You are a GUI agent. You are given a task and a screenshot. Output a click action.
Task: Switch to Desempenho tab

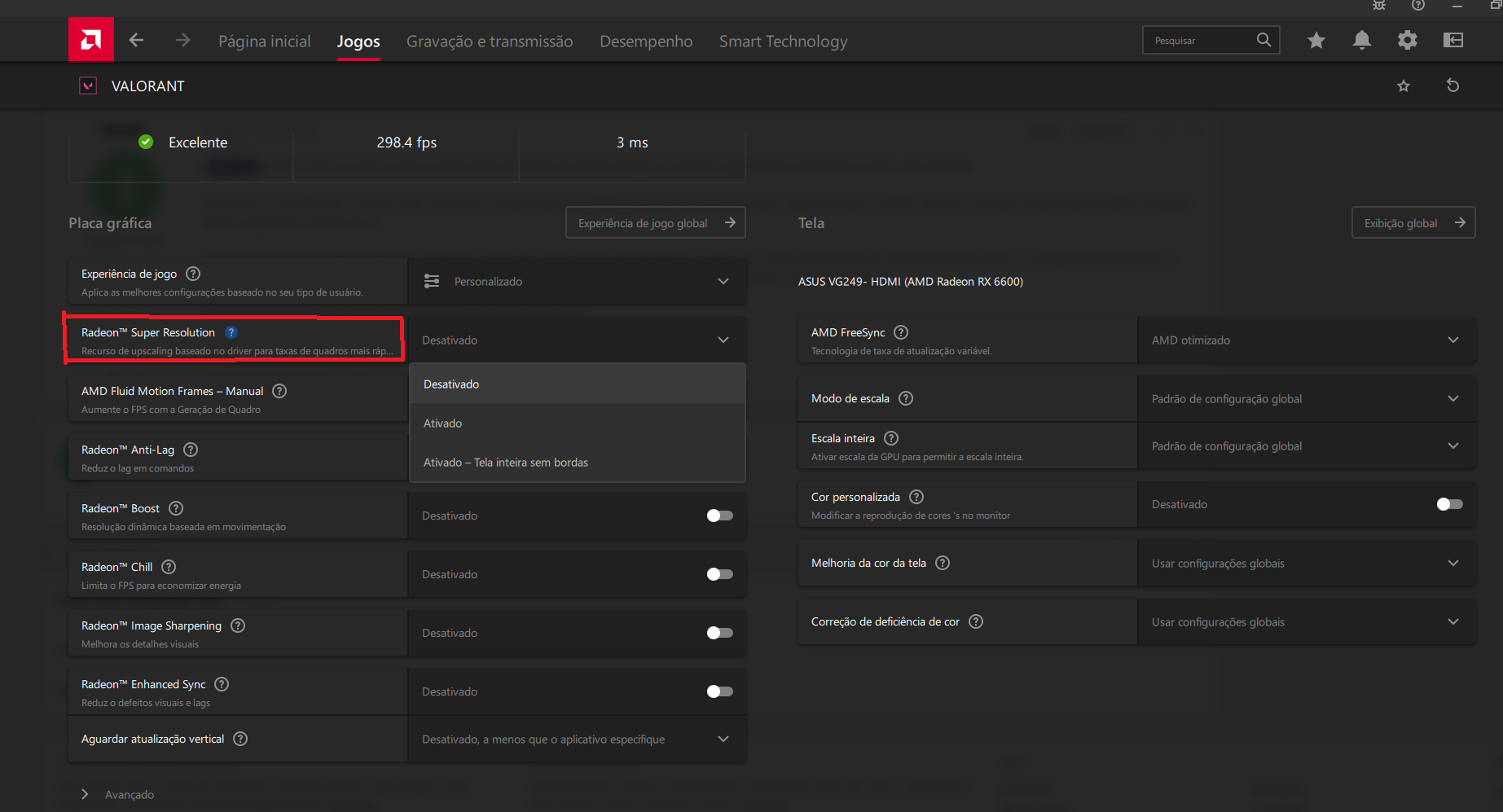click(646, 41)
